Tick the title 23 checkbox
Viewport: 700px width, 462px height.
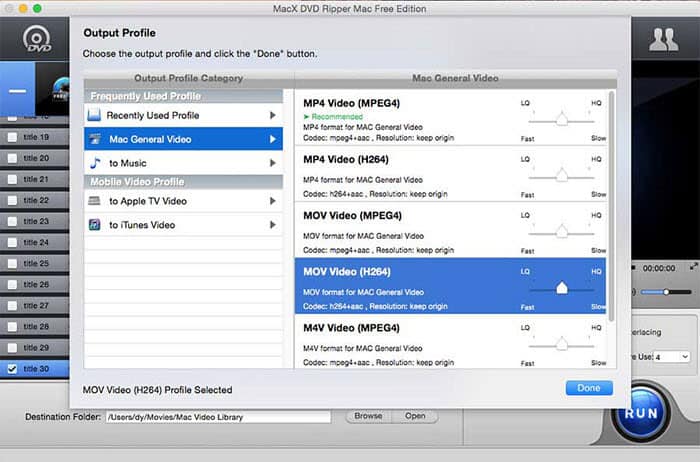[12, 221]
